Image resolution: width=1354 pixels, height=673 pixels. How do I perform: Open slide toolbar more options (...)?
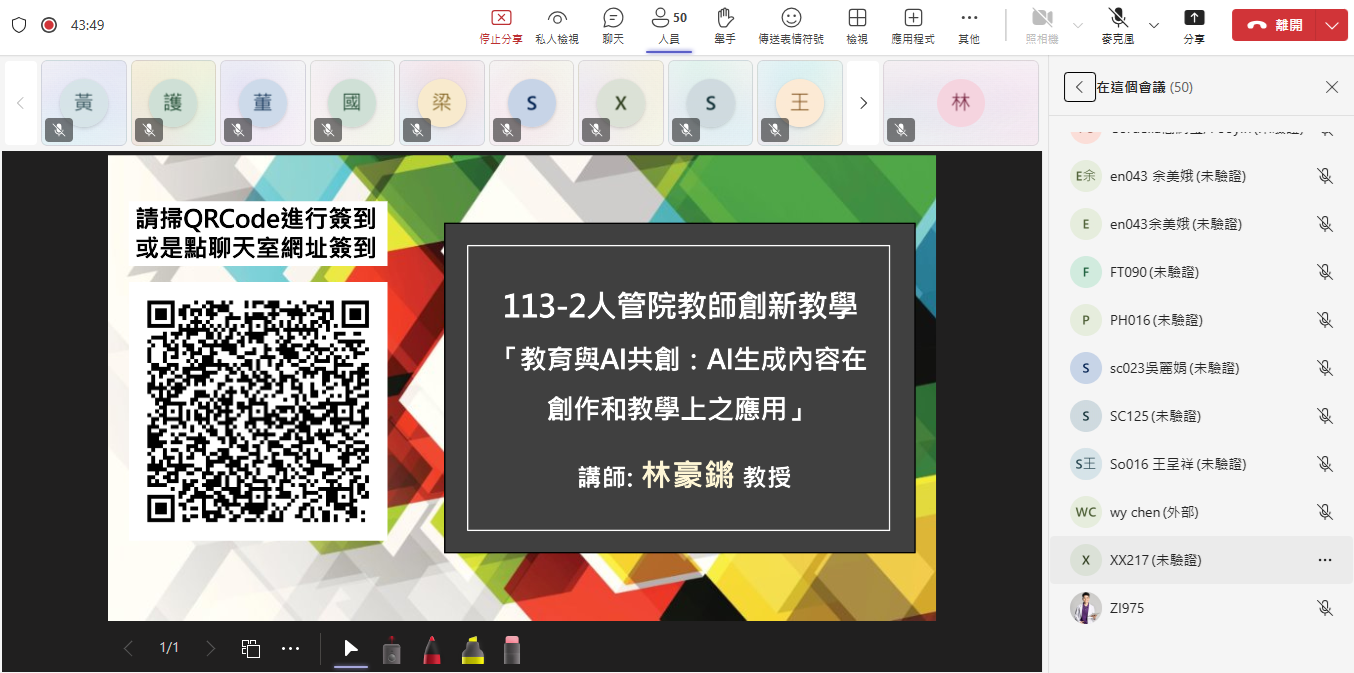pos(291,648)
